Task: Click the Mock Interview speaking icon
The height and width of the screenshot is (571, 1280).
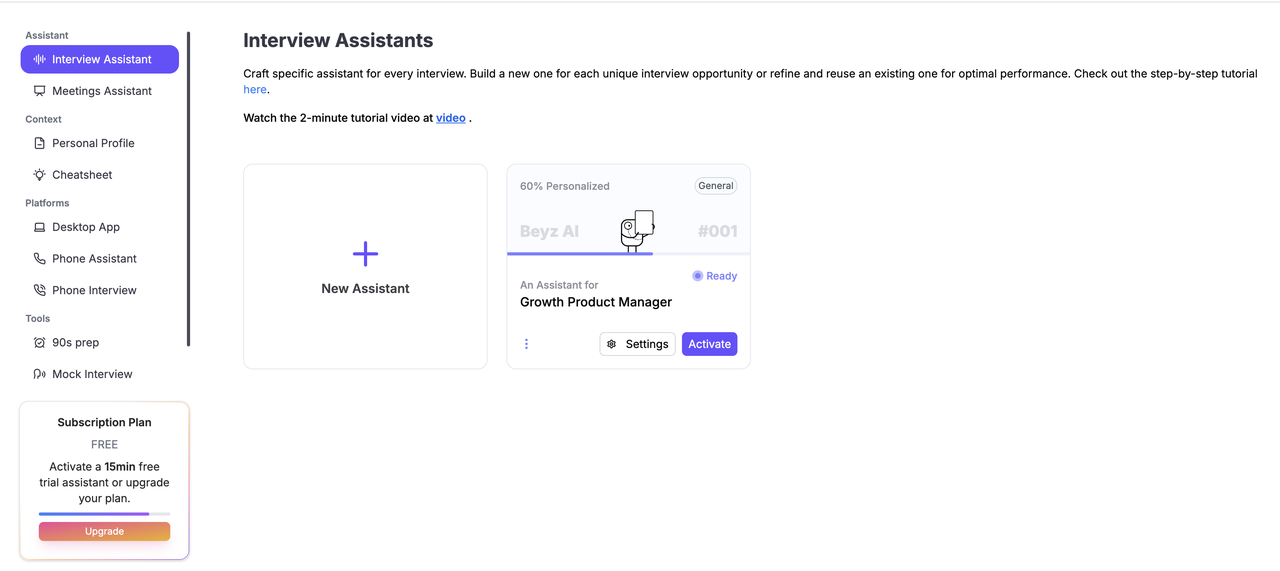Action: click(40, 374)
